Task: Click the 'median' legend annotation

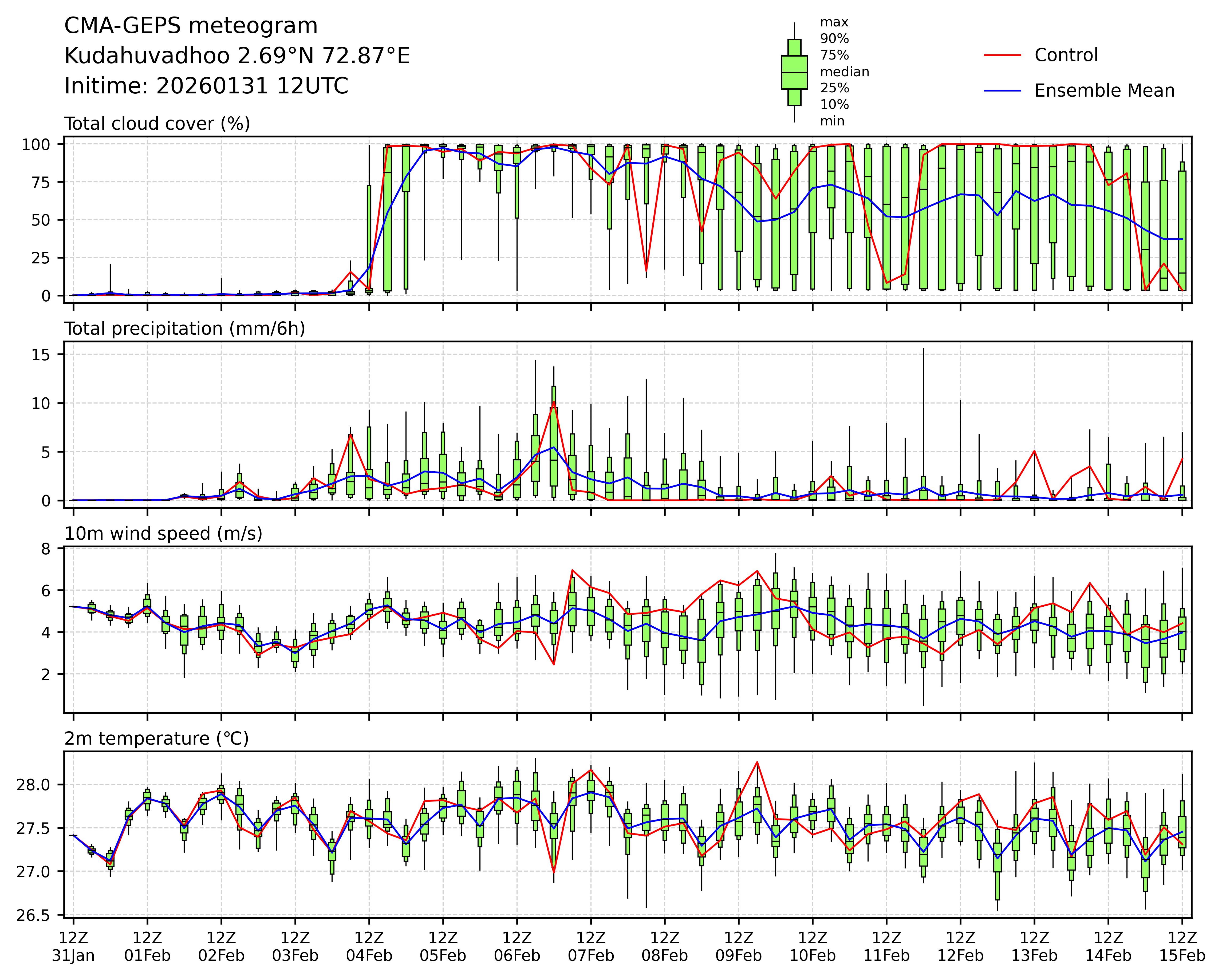Action: [845, 72]
